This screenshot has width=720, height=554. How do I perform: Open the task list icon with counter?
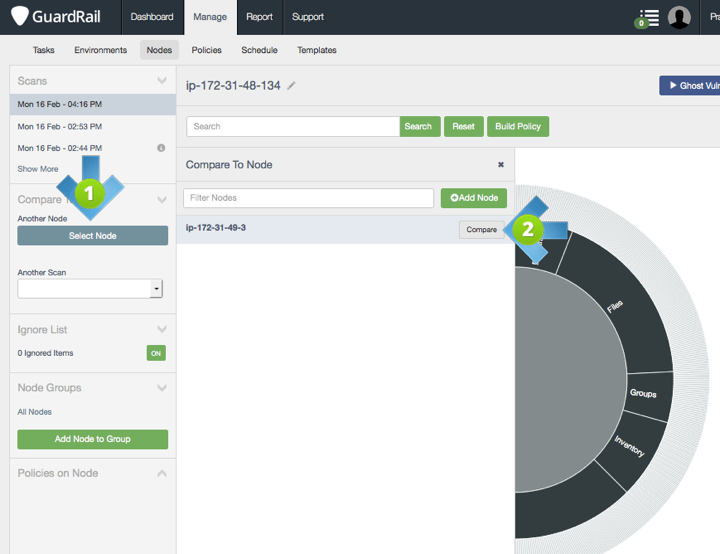pyautogui.click(x=647, y=18)
